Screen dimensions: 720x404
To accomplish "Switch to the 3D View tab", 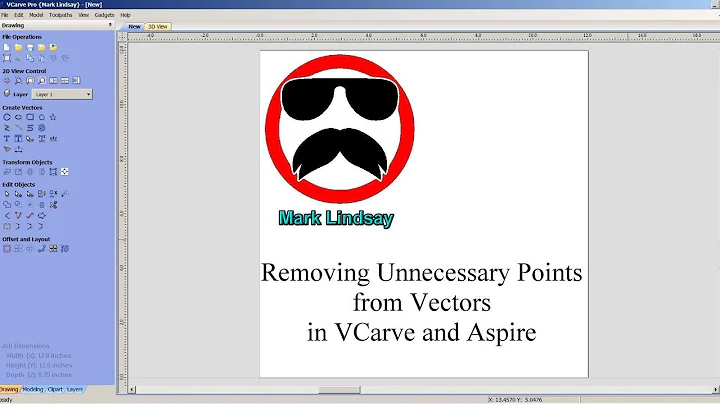I will [158, 27].
